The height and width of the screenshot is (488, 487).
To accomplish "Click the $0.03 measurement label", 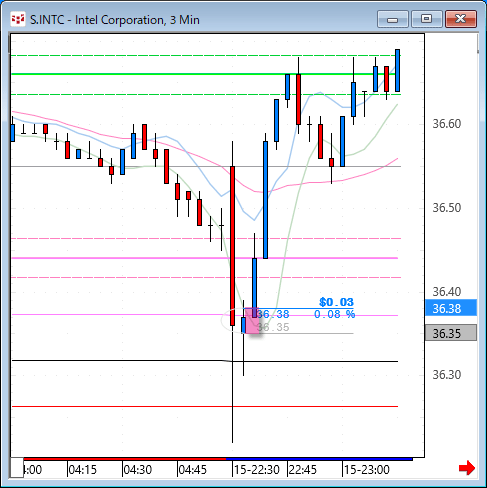I will tap(336, 302).
